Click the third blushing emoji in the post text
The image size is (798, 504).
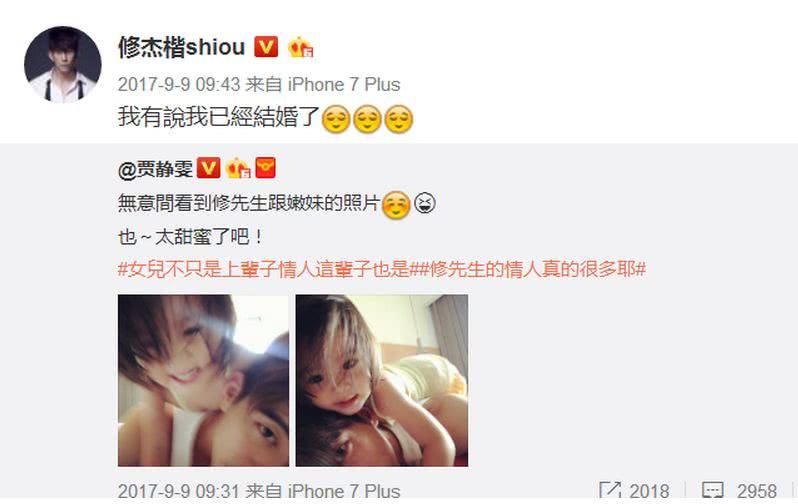[398, 119]
